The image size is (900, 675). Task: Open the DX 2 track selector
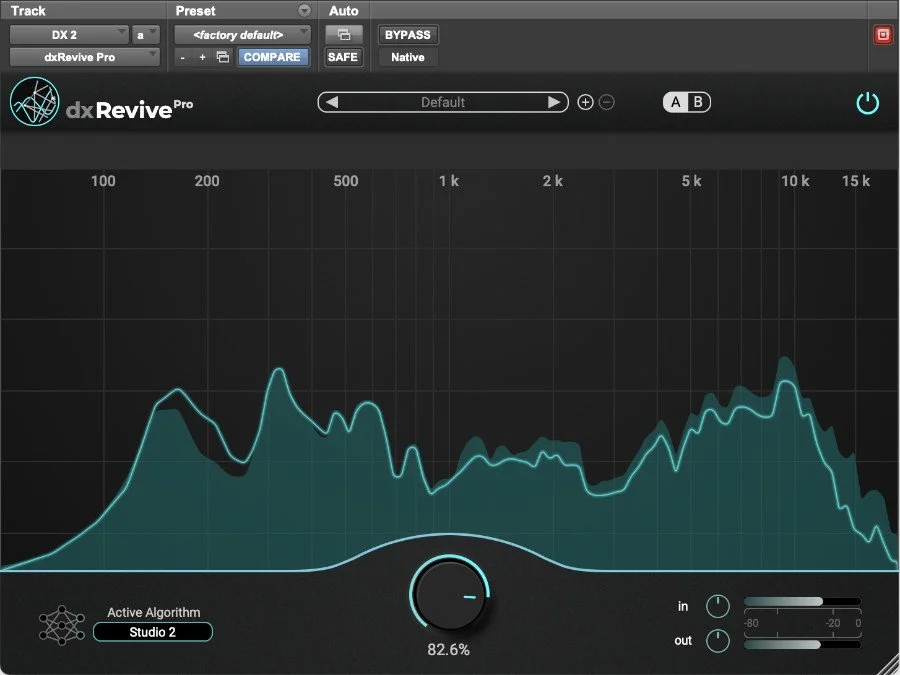(x=67, y=33)
